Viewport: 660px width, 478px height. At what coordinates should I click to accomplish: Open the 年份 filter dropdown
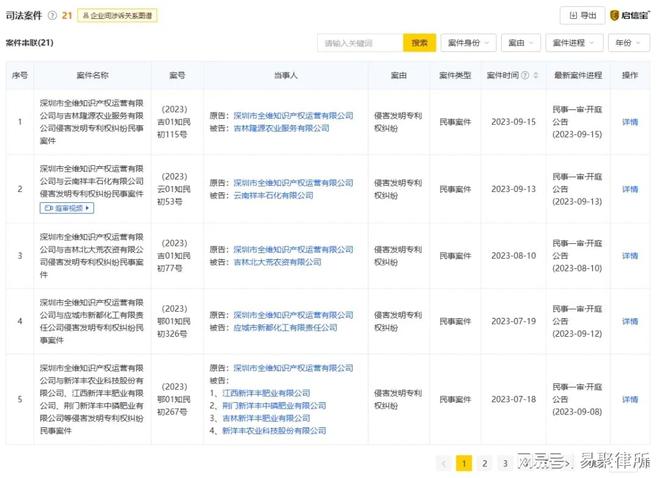click(x=629, y=43)
